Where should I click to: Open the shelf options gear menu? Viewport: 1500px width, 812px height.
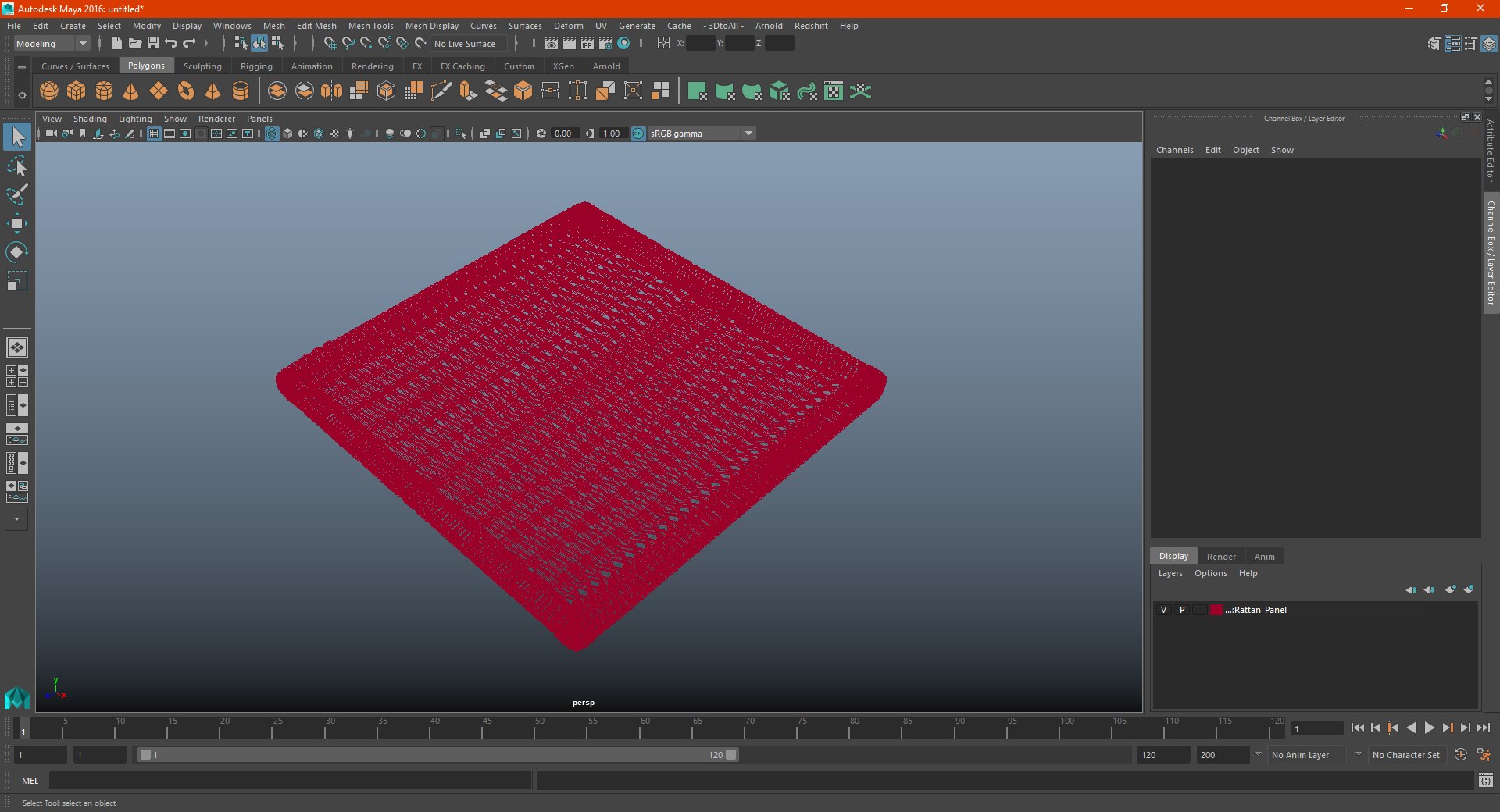[22, 95]
